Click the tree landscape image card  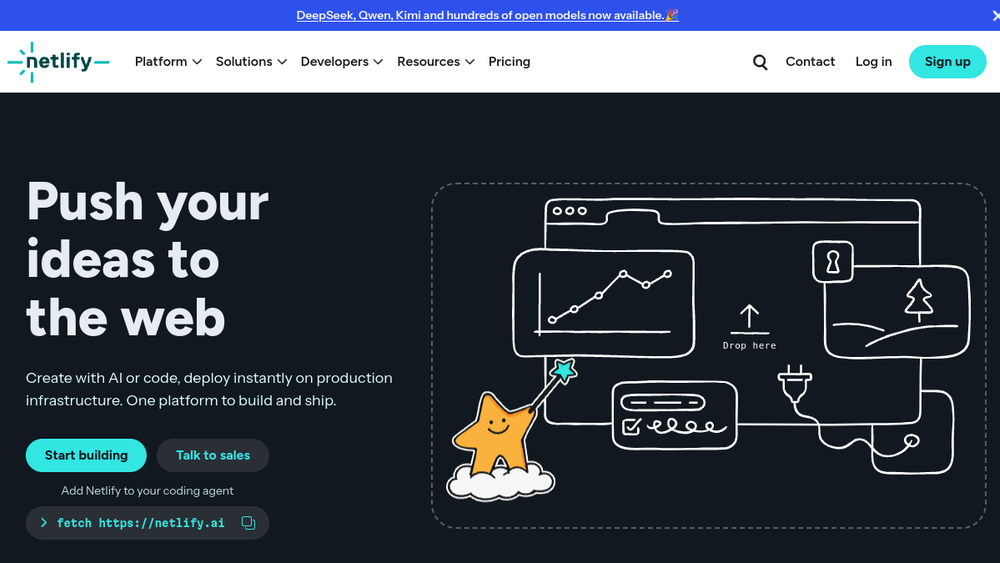pos(897,312)
